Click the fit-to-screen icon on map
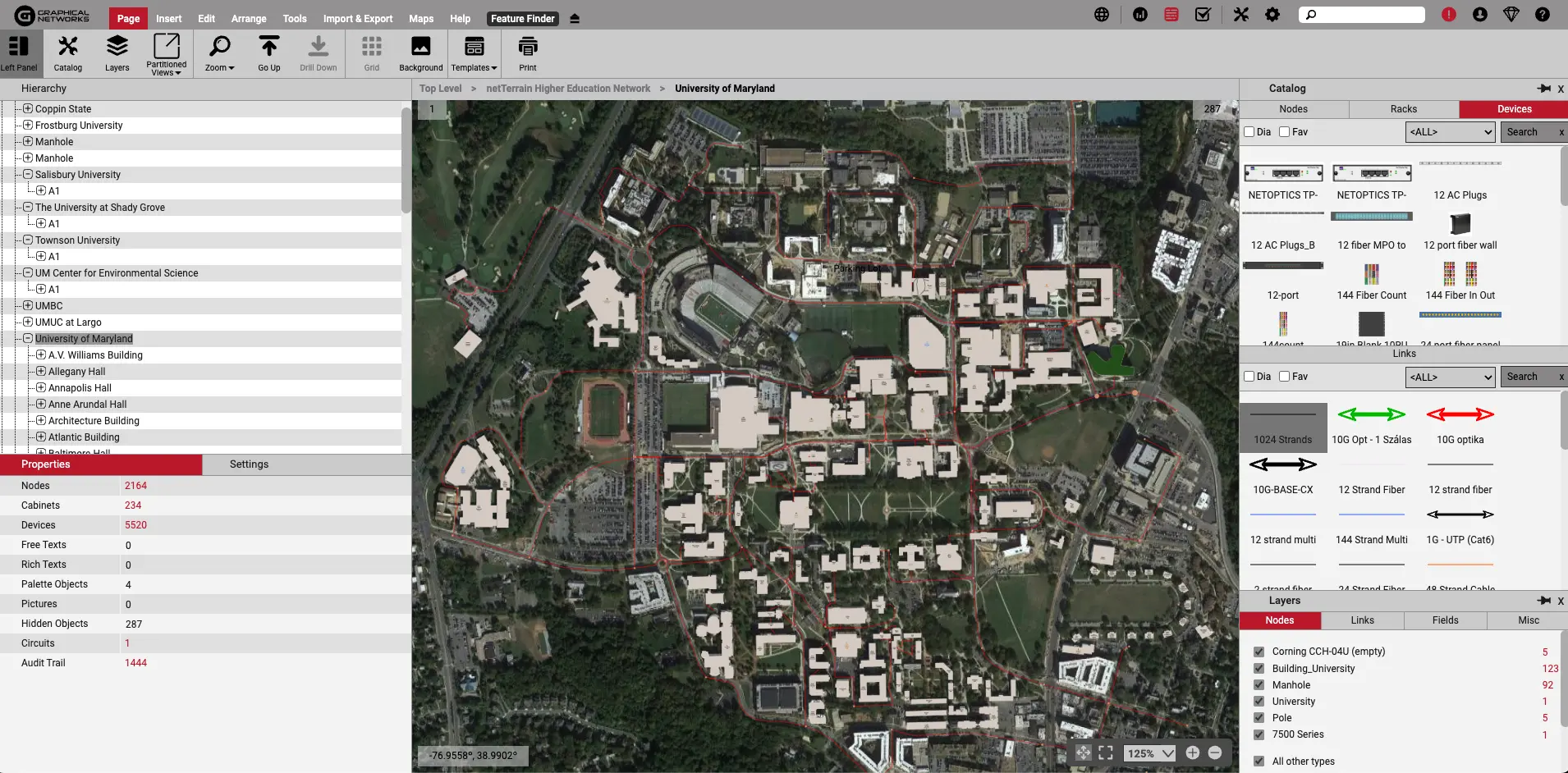Screen dimensions: 1568x773 [x=1106, y=752]
